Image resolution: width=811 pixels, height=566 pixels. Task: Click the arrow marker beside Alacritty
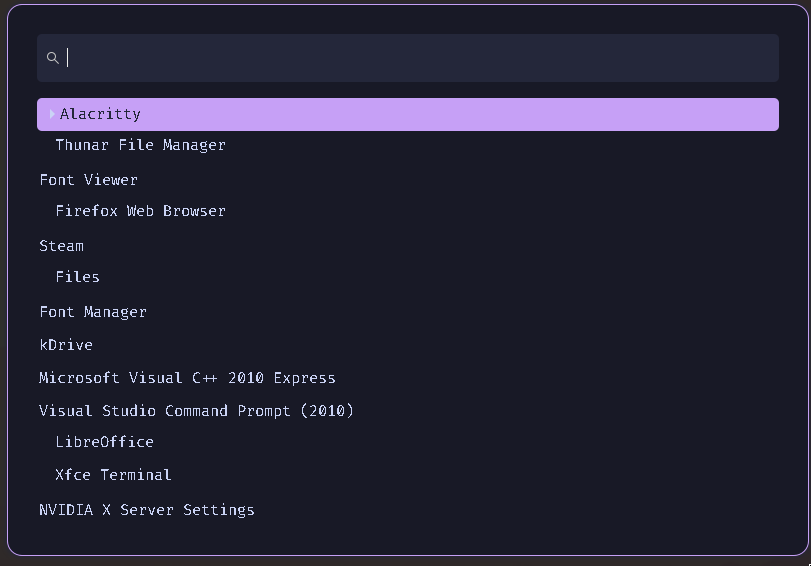click(x=52, y=114)
